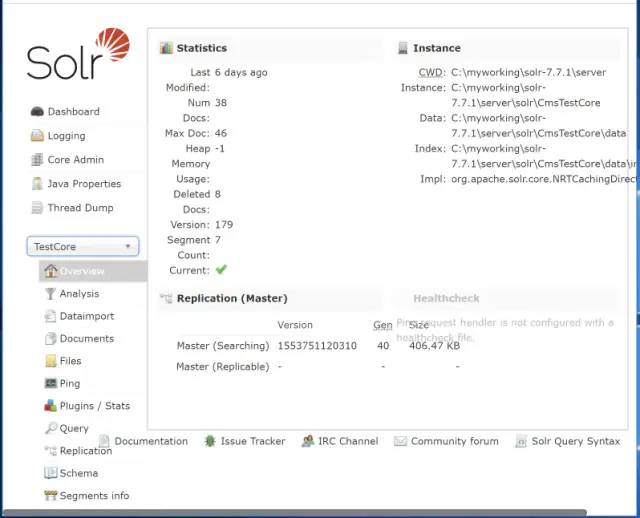
Task: Open the Schema link
Action: point(79,473)
